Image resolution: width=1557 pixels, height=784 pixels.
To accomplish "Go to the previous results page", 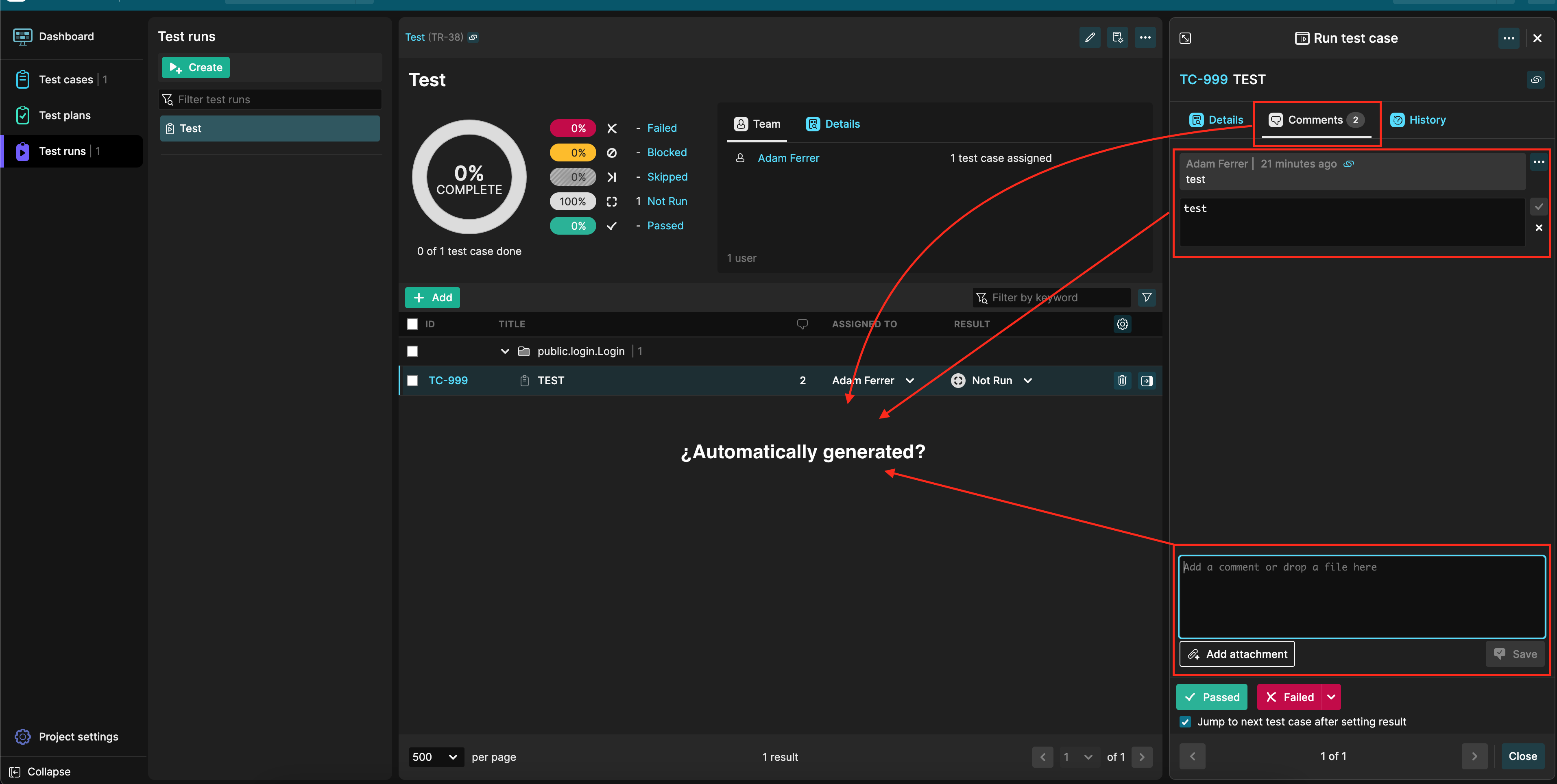I will [1042, 757].
